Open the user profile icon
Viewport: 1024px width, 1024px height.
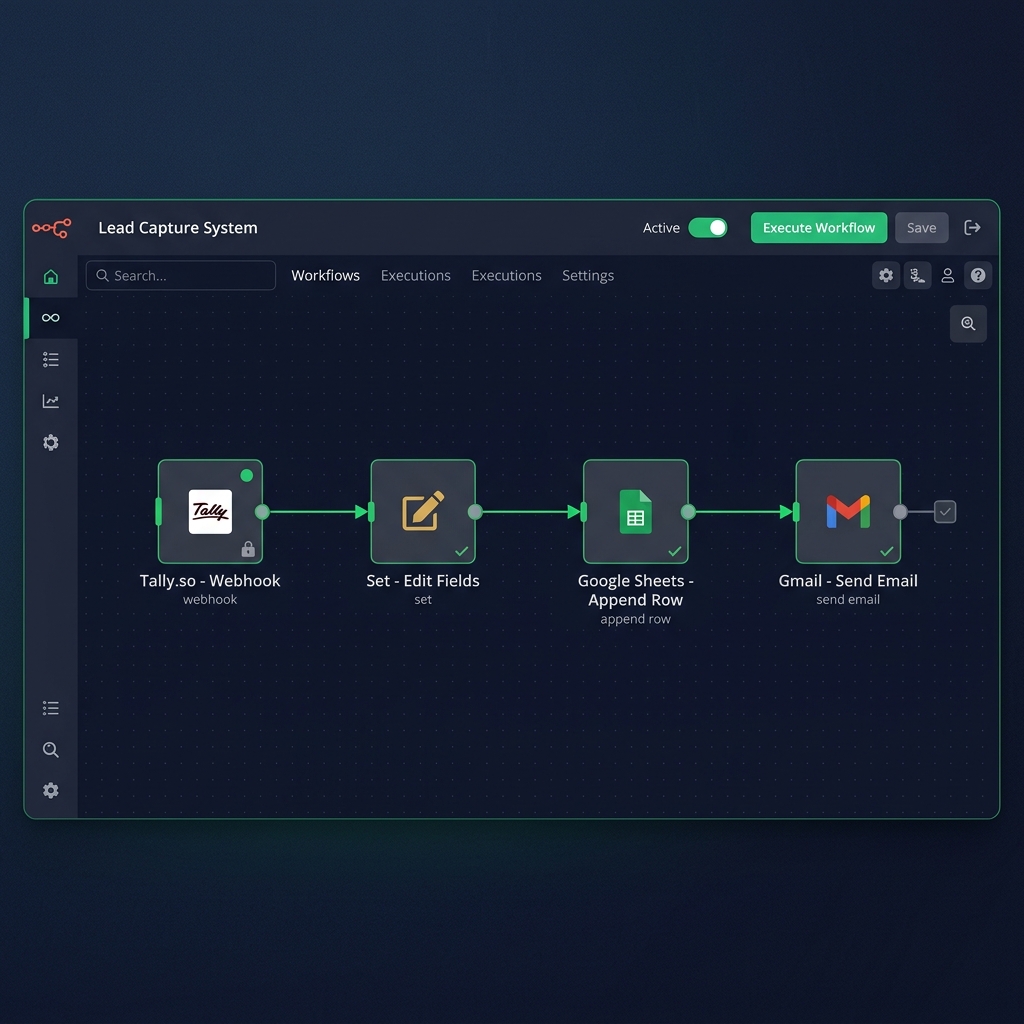pos(948,275)
